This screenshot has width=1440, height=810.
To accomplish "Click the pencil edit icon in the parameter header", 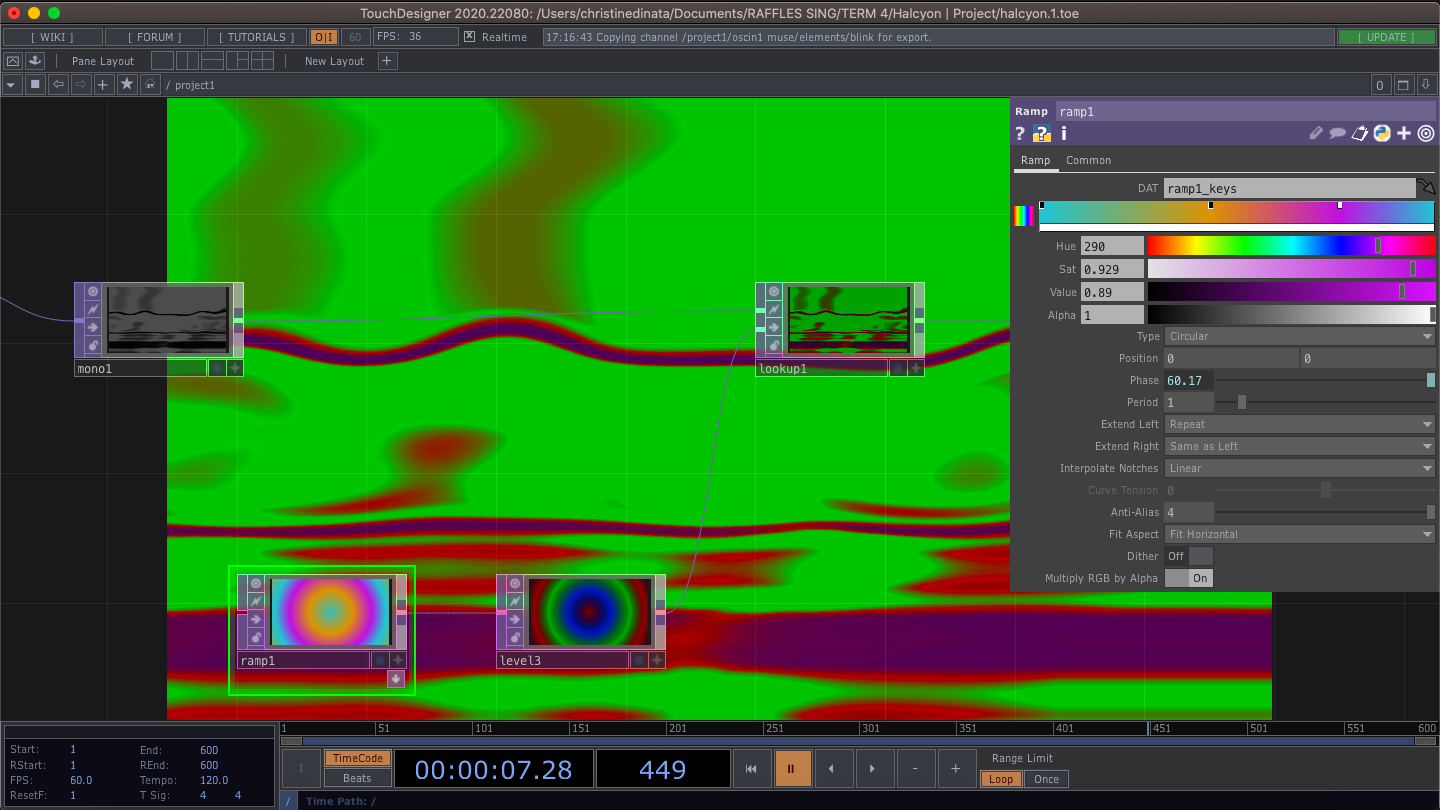I will 1316,133.
